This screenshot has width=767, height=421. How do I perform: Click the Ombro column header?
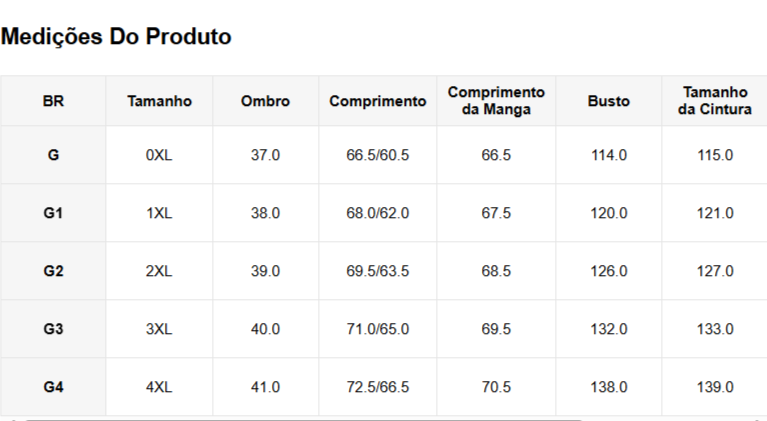pyautogui.click(x=265, y=101)
